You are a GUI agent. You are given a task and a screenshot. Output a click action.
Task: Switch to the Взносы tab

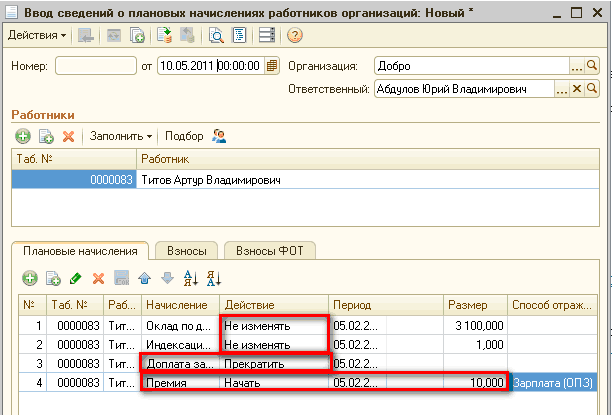point(186,250)
